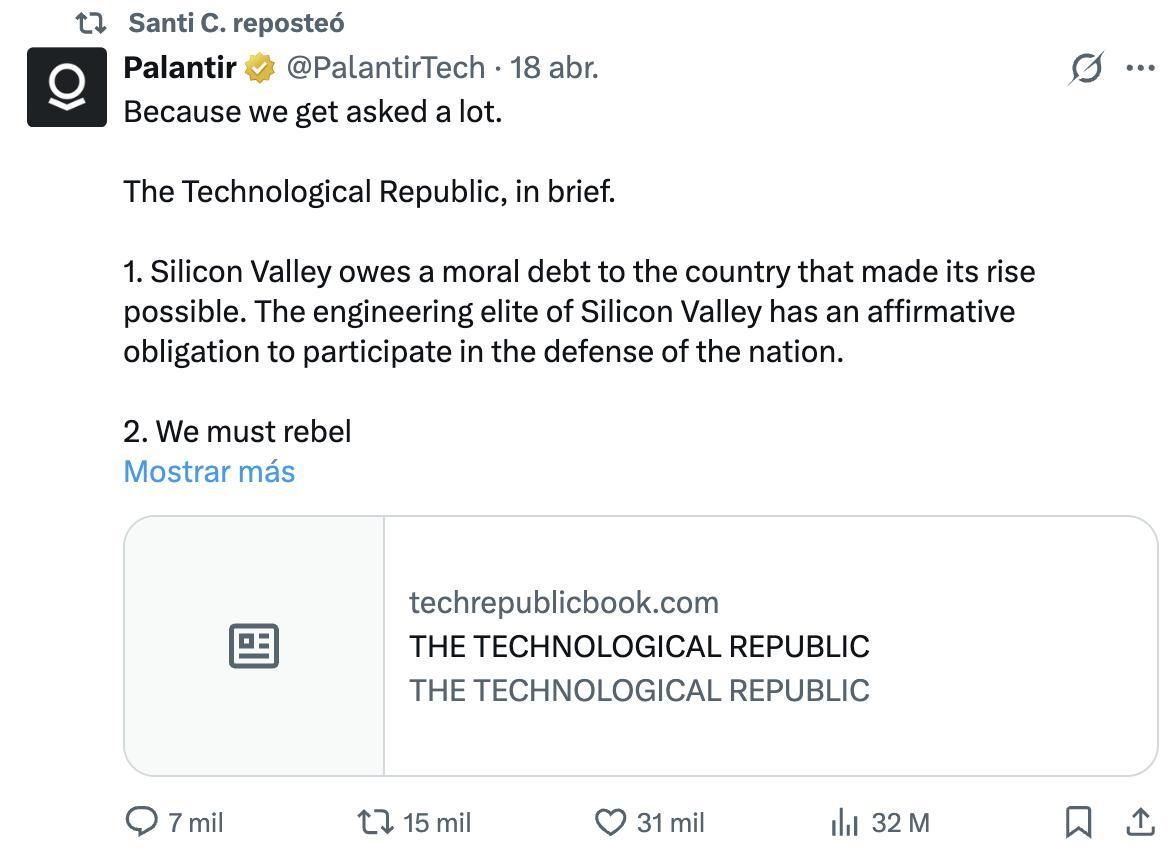Open Palantir's profile via the avatar

[66, 87]
